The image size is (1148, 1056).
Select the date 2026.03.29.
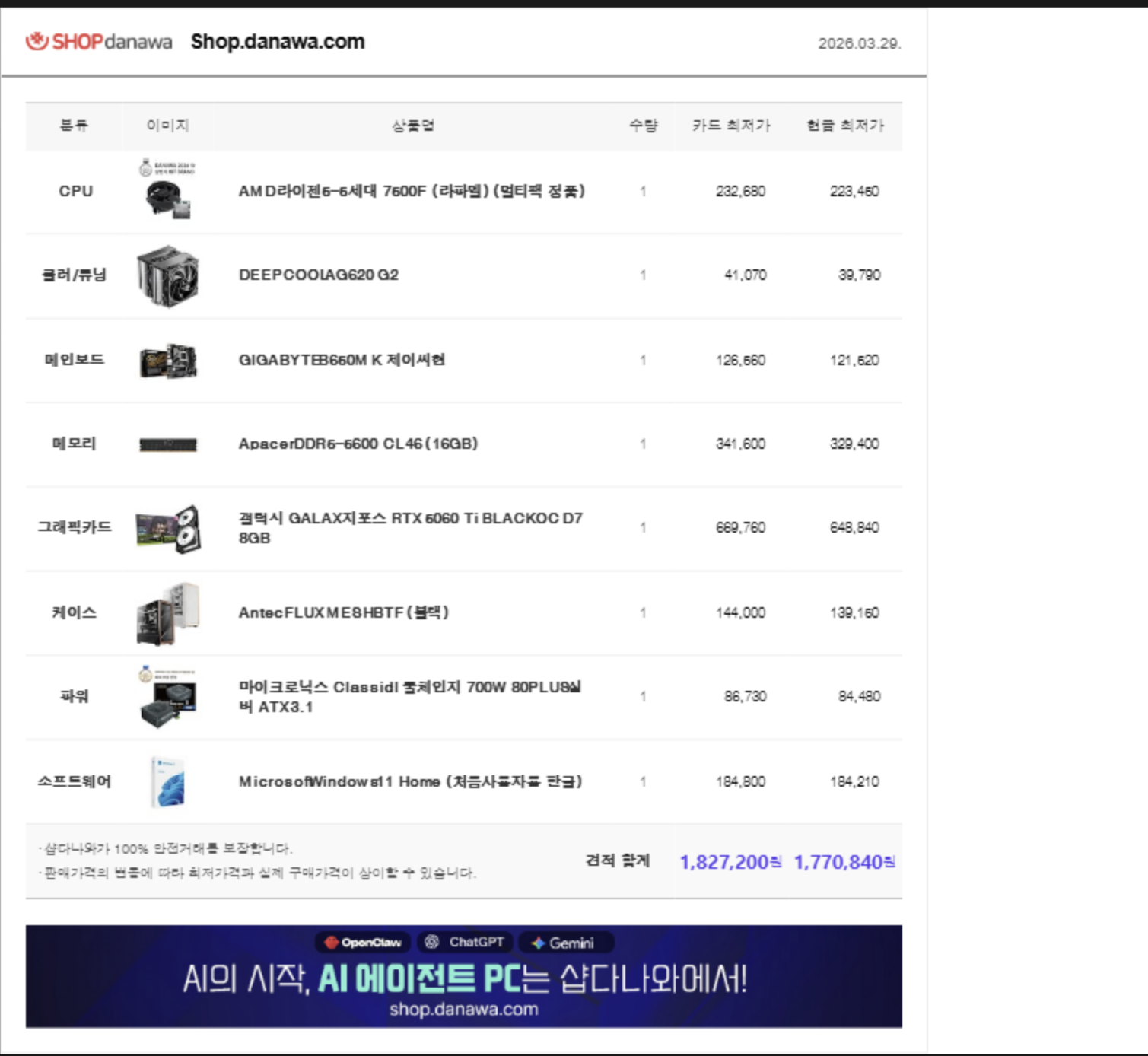[x=860, y=43]
